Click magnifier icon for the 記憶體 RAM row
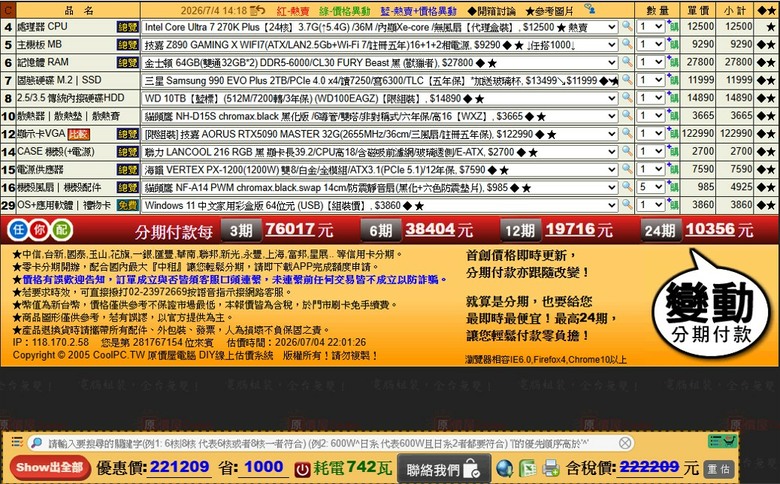The image size is (780, 484). pos(627,62)
